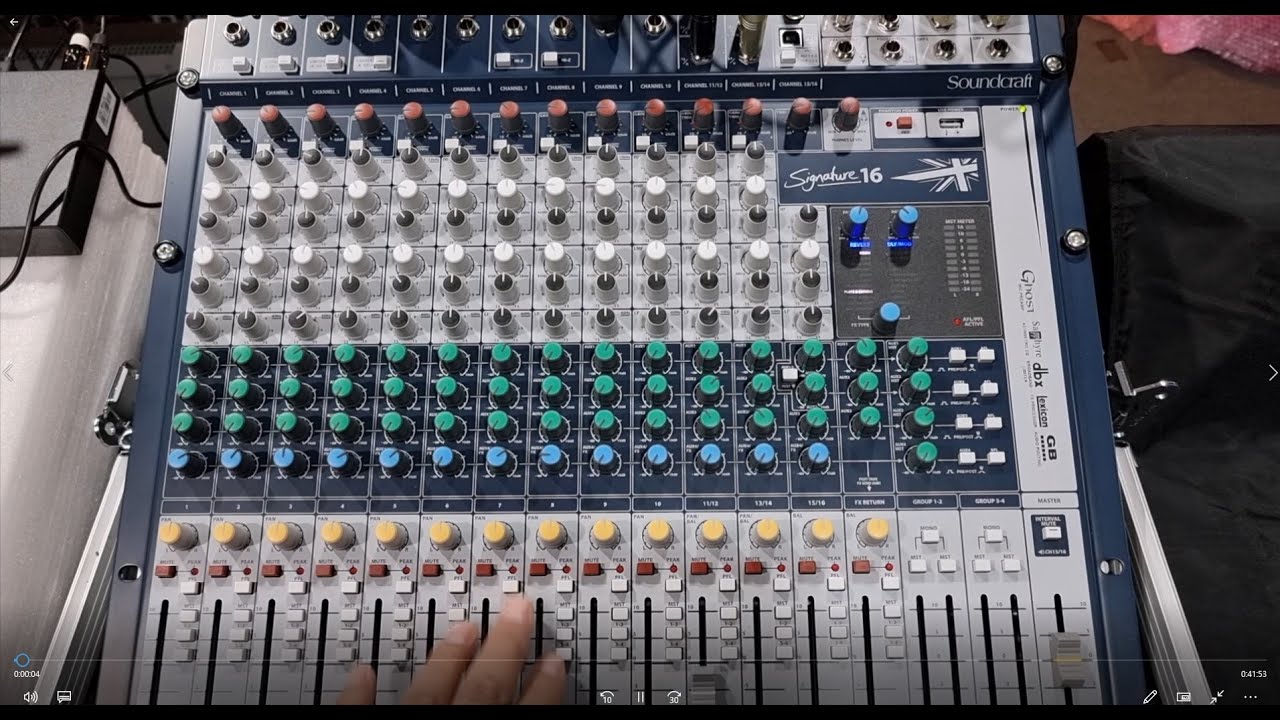Skip forward 30 seconds
Image resolution: width=1280 pixels, height=720 pixels.
(674, 696)
